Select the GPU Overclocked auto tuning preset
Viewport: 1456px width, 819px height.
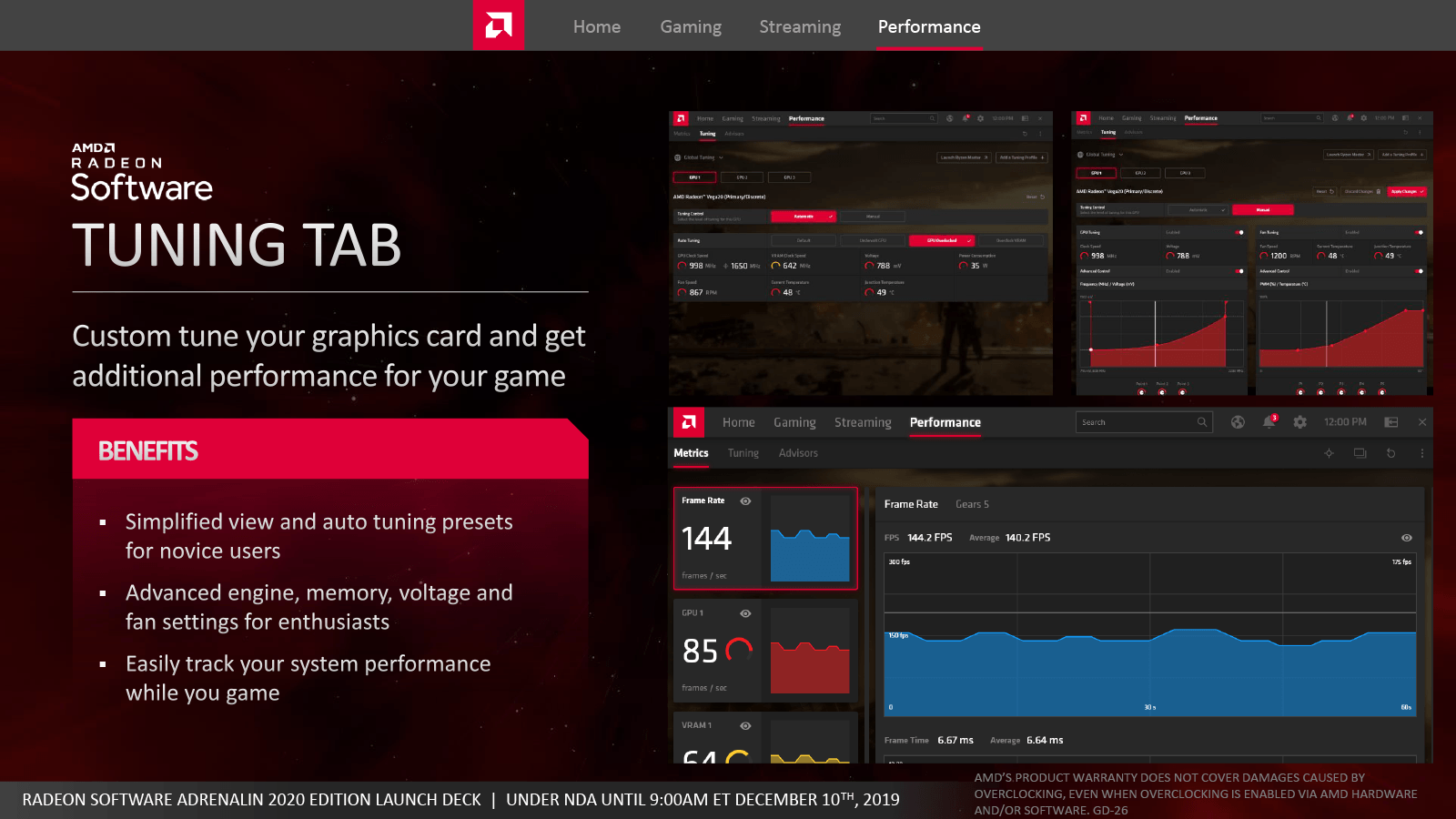tap(942, 240)
